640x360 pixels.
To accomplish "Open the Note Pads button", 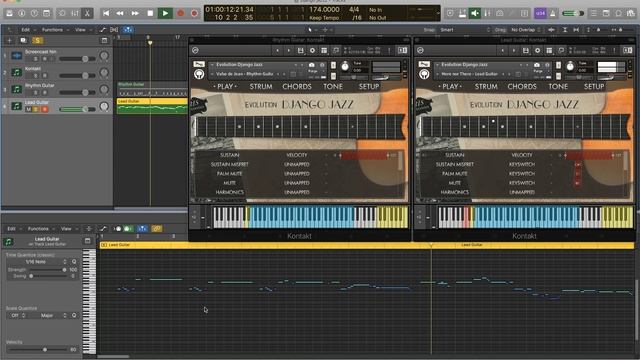I will click(x=606, y=13).
